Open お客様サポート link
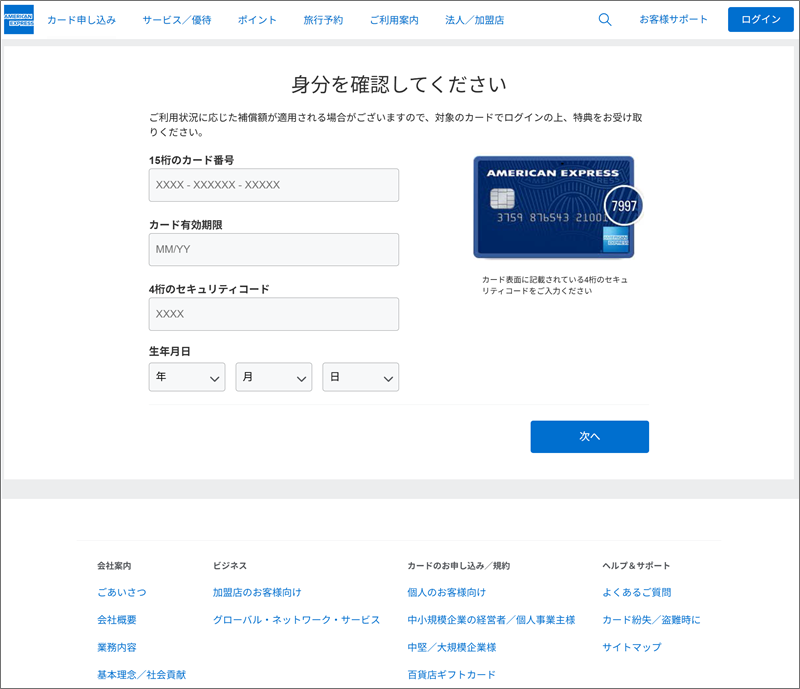Screen dimensions: 800x689 [673, 20]
